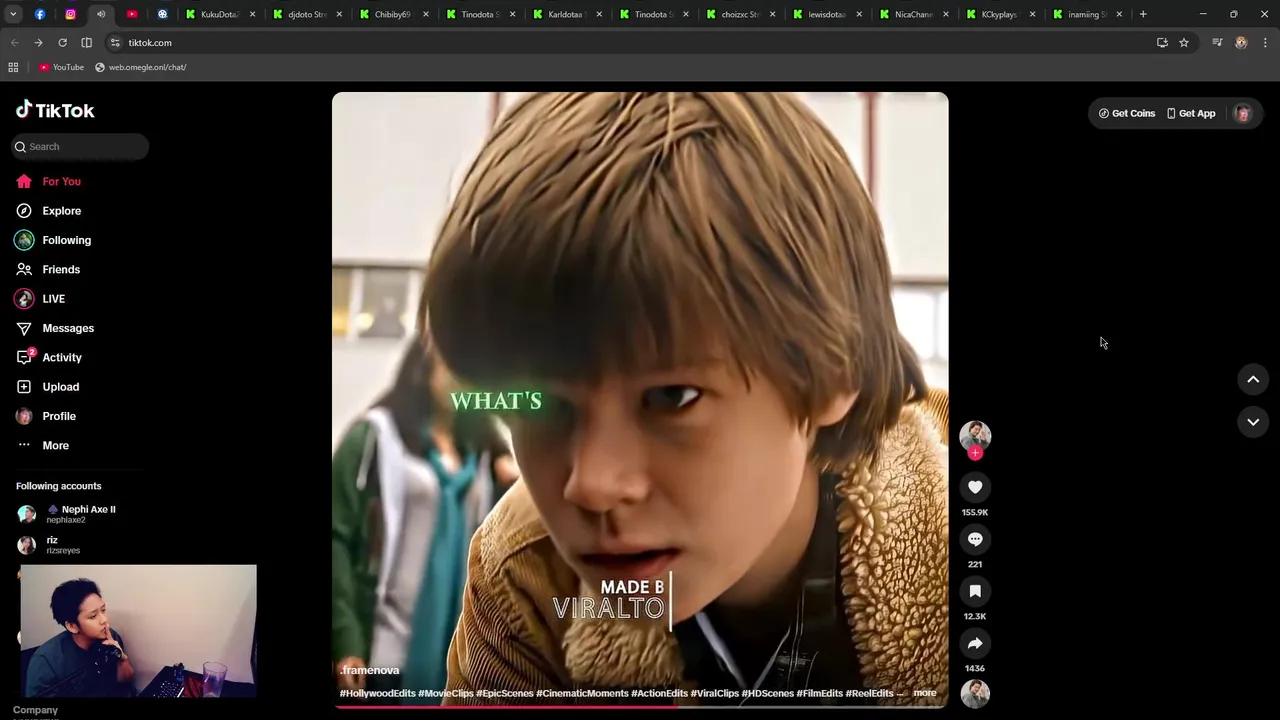Seek along the video progress bar

640,706
